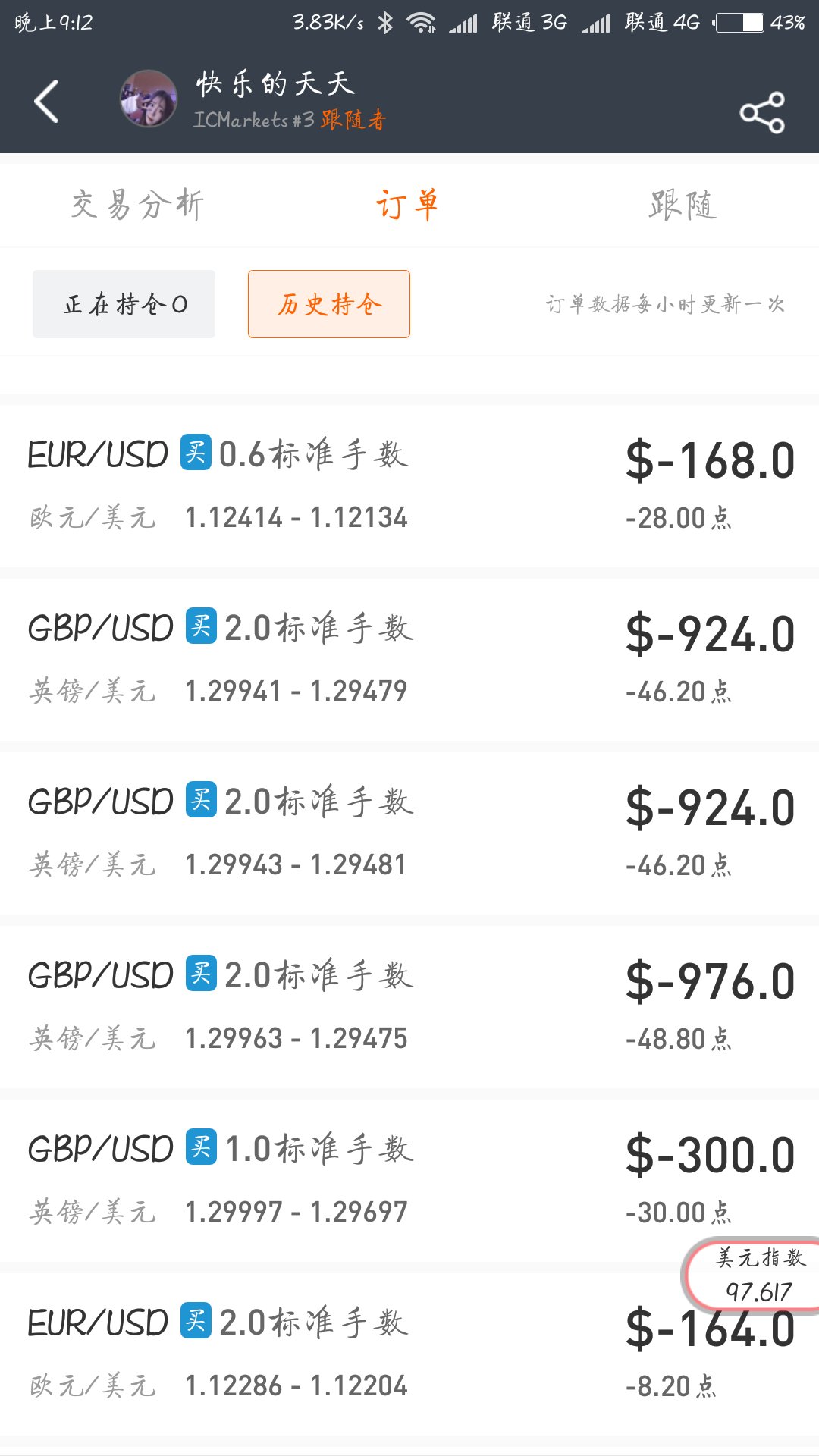
Task: Select the 订单 tab
Action: (x=408, y=206)
